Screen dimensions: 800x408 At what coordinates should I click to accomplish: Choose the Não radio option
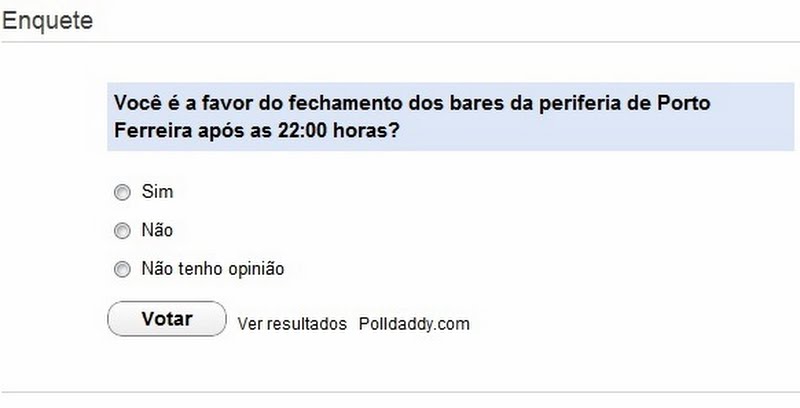pos(122,231)
